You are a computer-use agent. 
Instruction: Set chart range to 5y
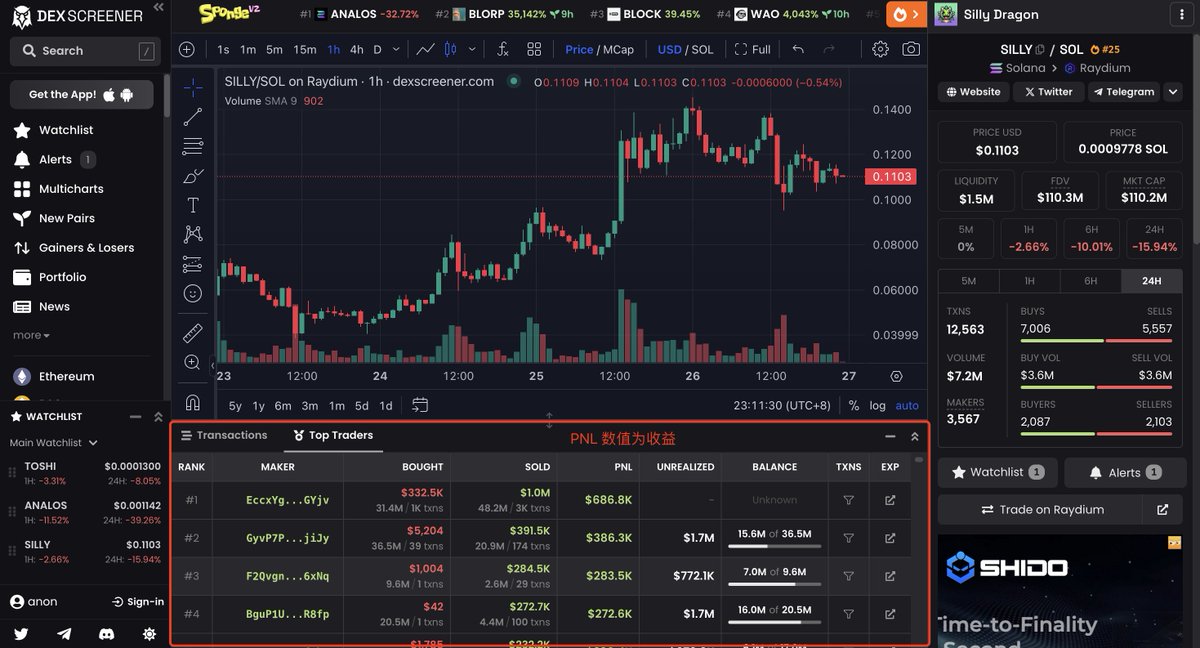(x=235, y=405)
